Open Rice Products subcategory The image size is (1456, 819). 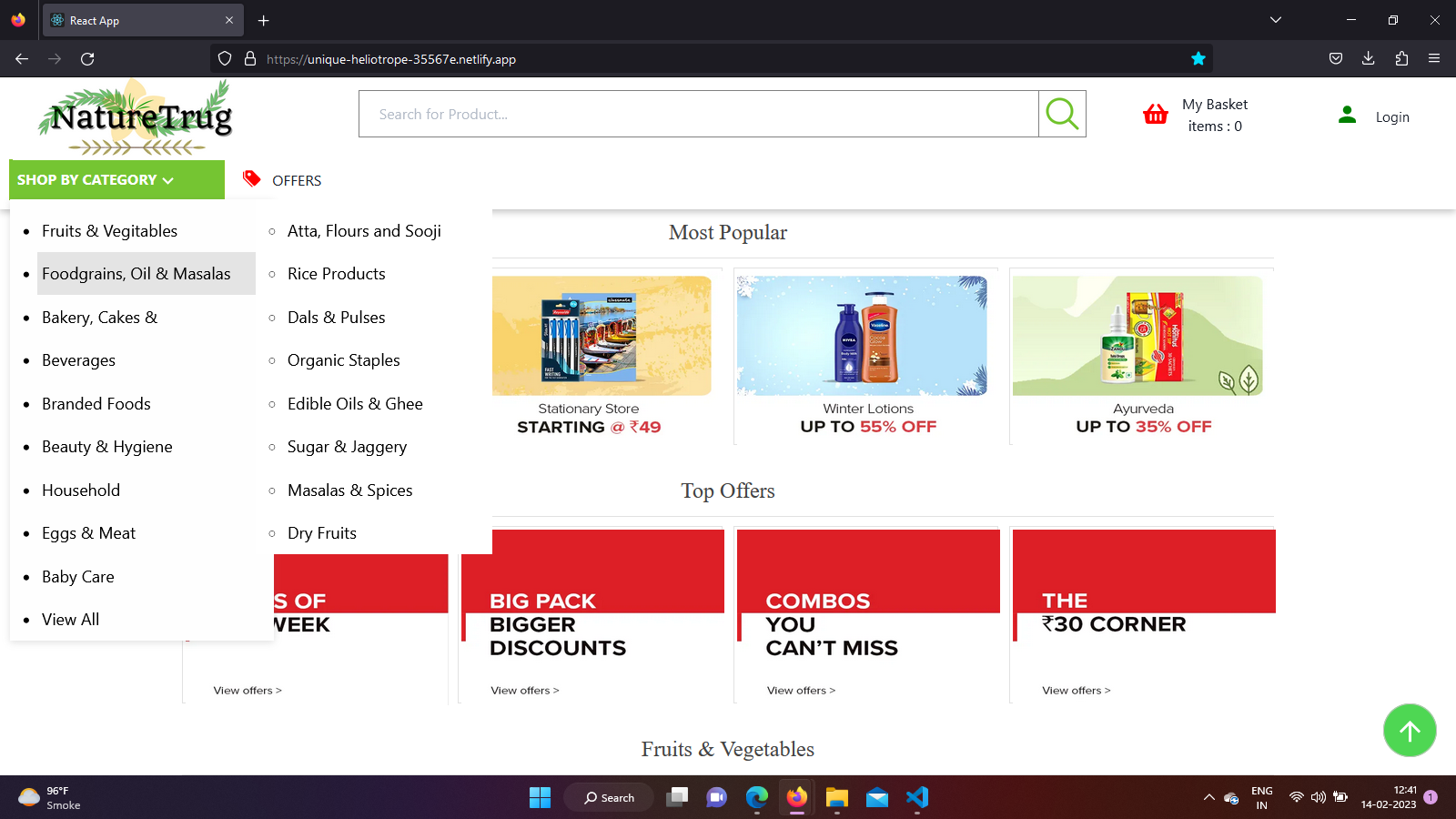337,274
